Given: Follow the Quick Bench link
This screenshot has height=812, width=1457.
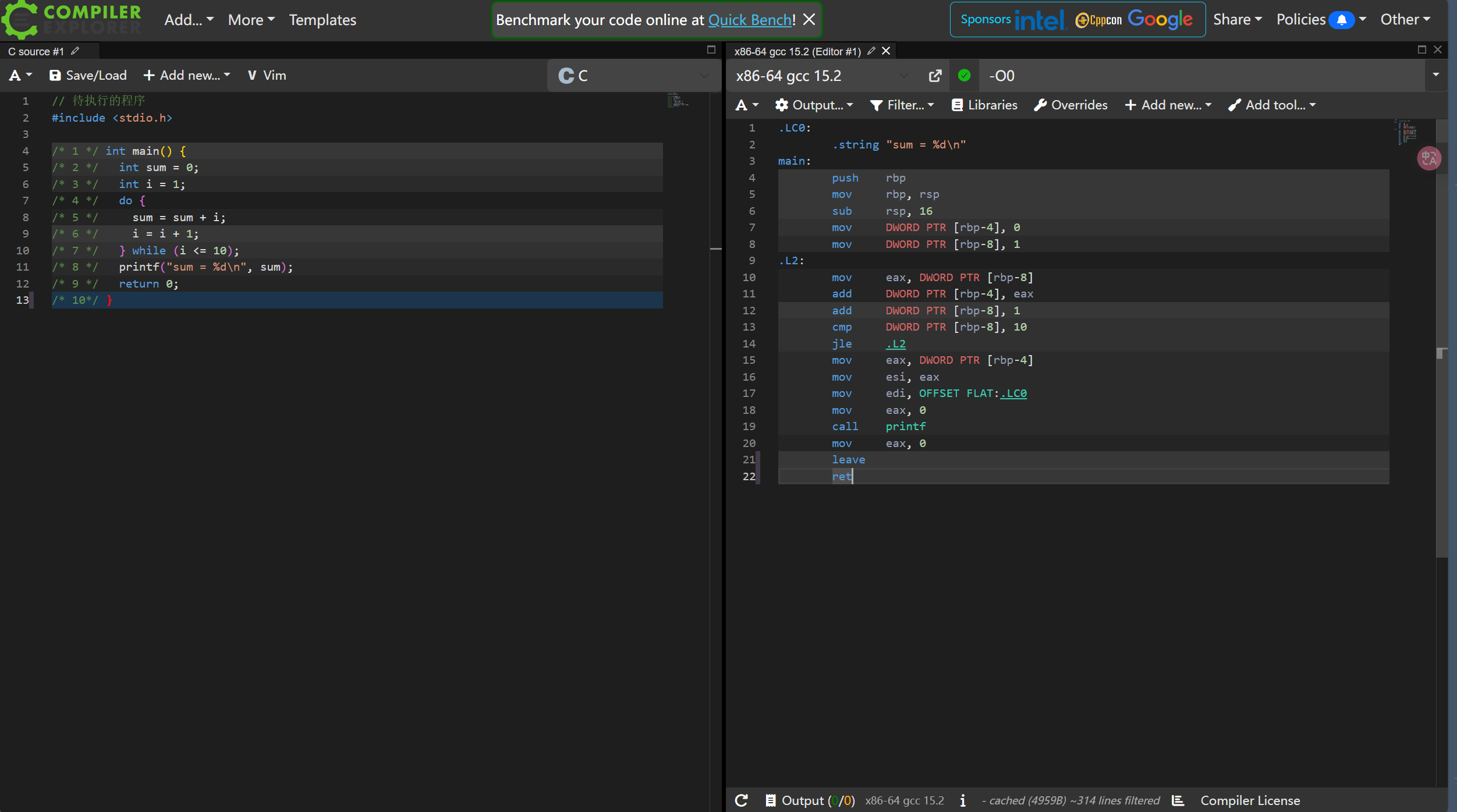Looking at the screenshot, I should (750, 20).
